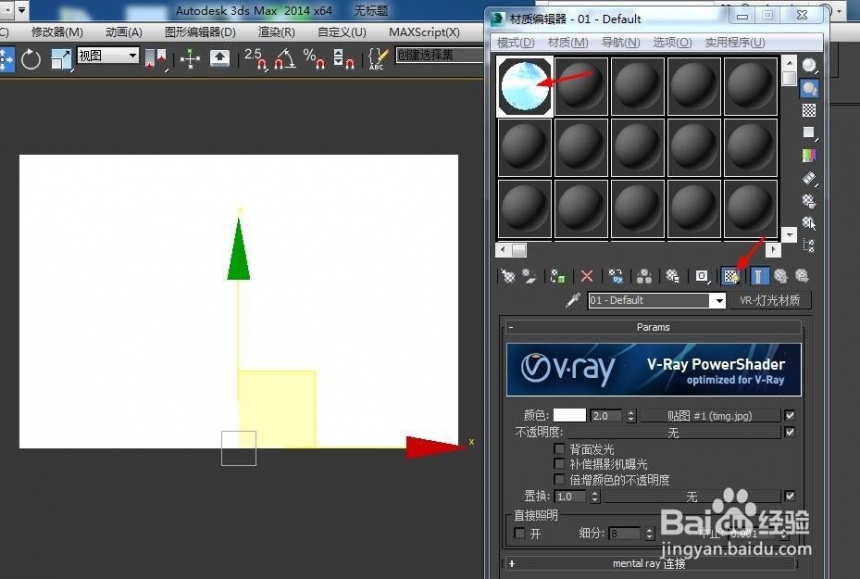Image resolution: width=860 pixels, height=579 pixels.
Task: Toggle Spinner Snap icon
Action: point(344,59)
